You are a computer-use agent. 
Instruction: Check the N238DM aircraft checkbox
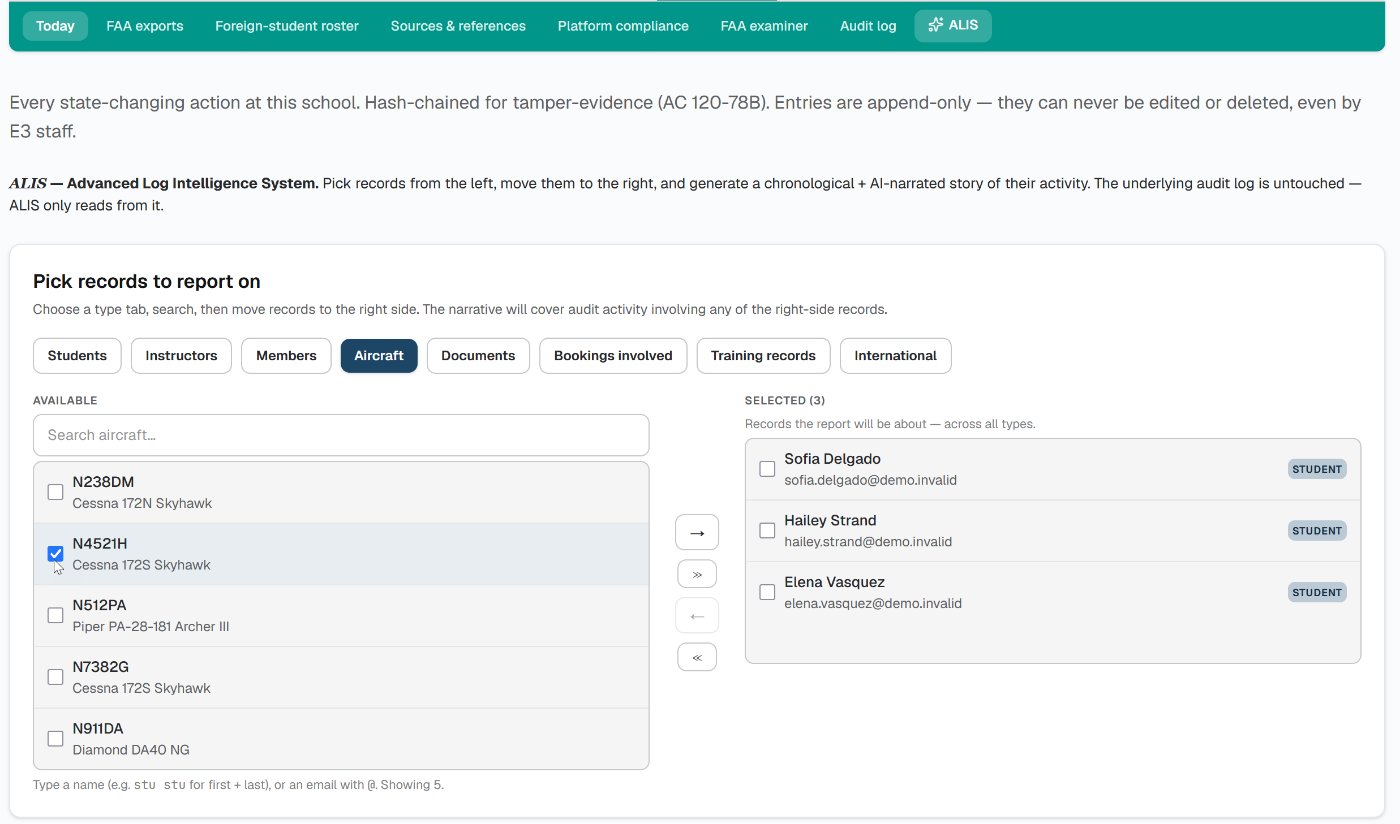pyautogui.click(x=56, y=492)
